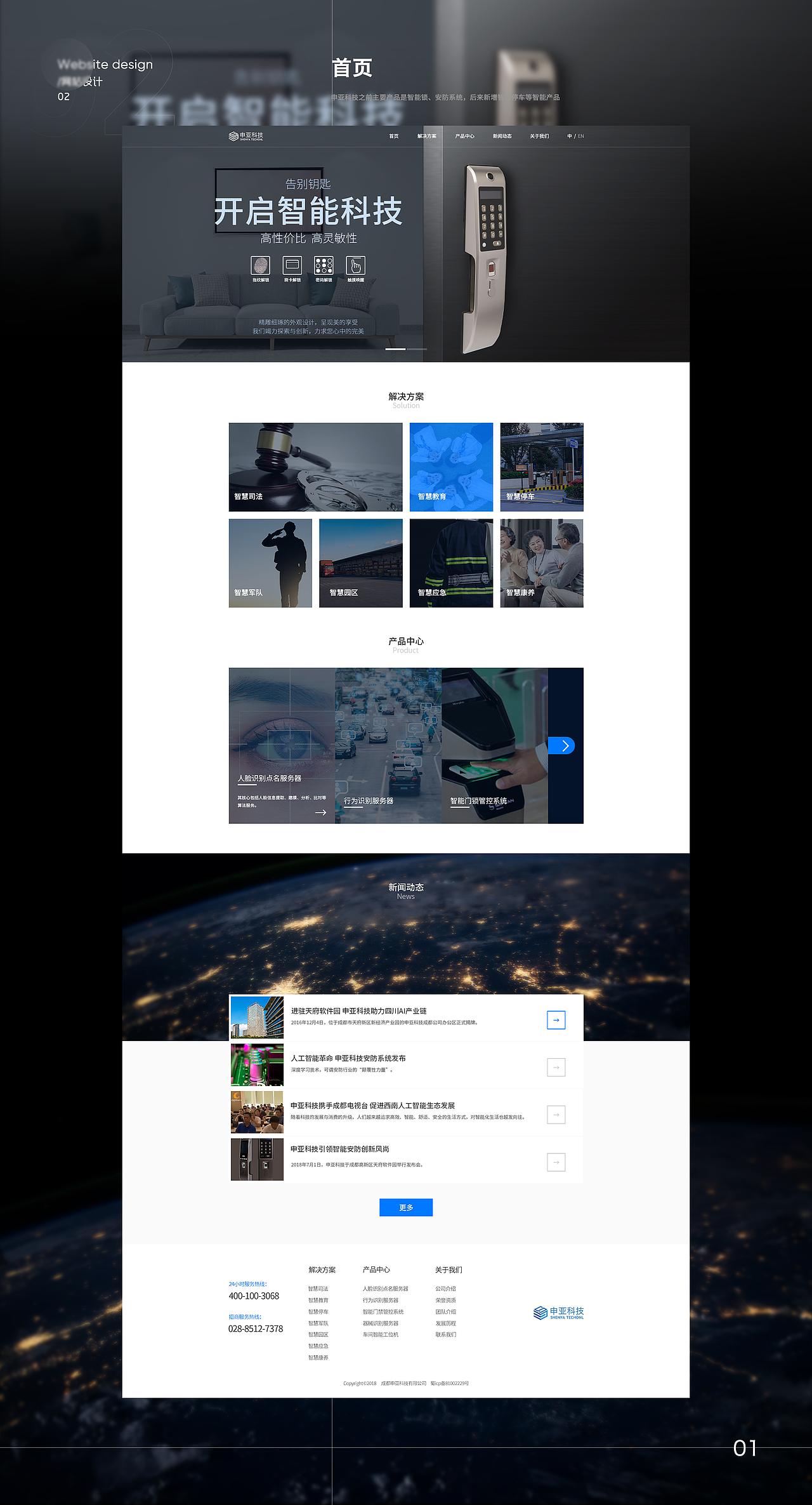The width and height of the screenshot is (812, 1505).
Task: Click the footer link 智能门禁管控系统
Action: point(383,1311)
